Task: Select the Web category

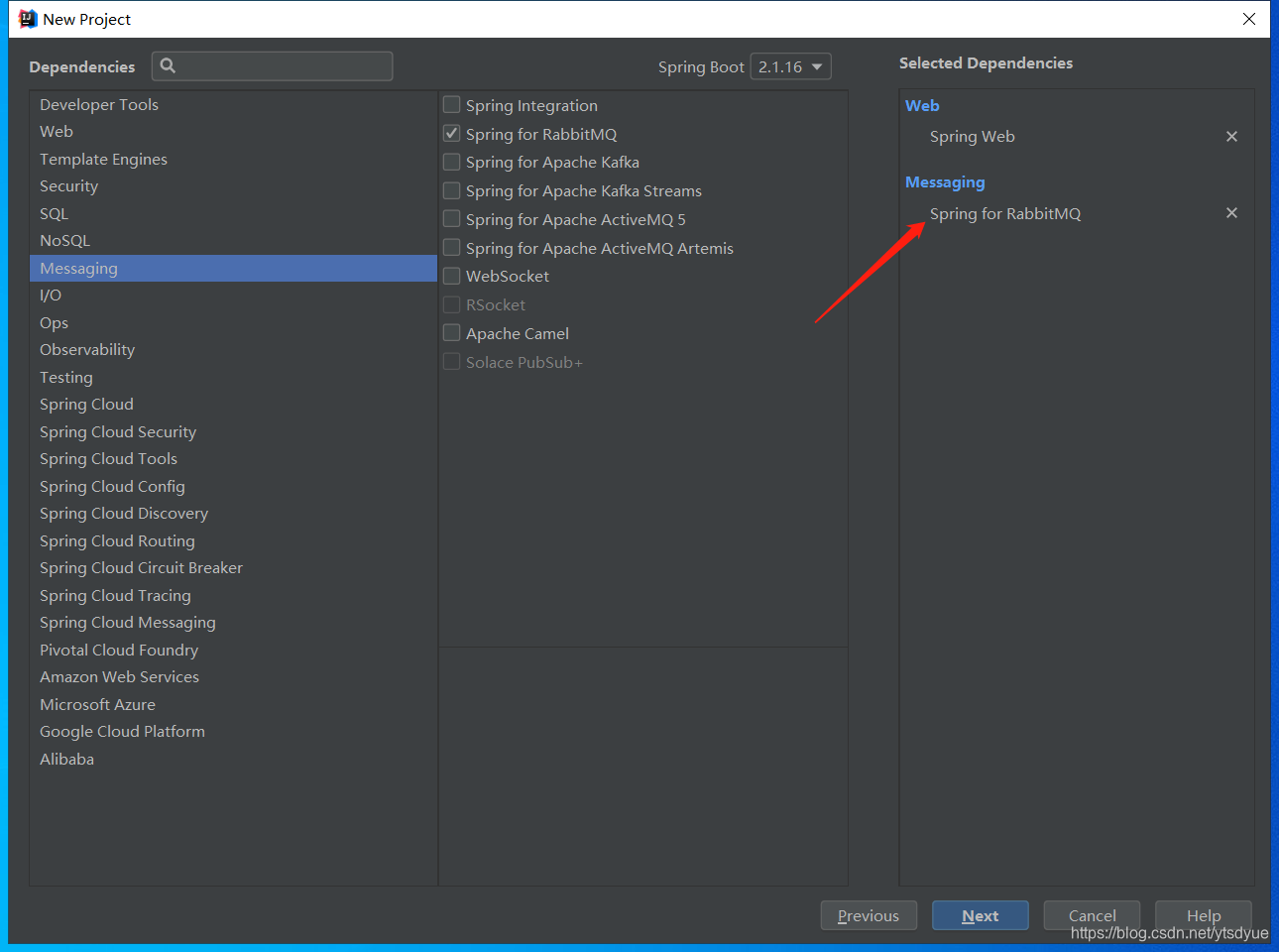Action: 233,132
